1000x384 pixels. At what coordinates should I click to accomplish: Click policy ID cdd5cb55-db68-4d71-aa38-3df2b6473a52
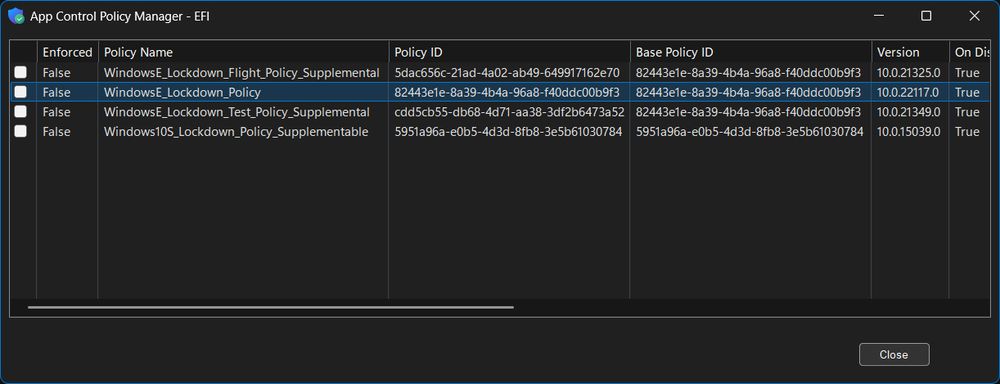tap(509, 112)
